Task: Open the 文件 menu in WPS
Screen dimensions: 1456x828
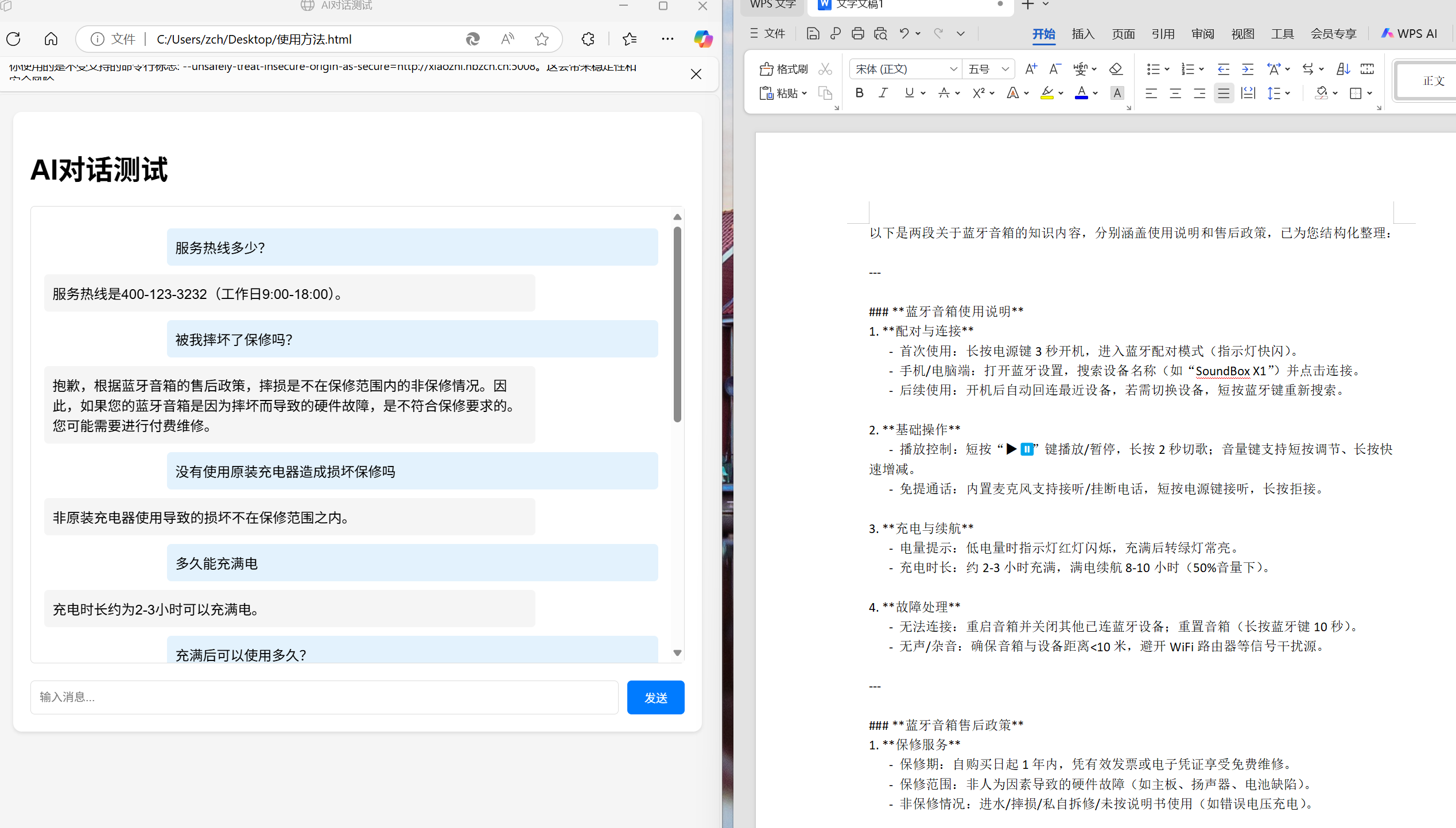Action: point(768,34)
